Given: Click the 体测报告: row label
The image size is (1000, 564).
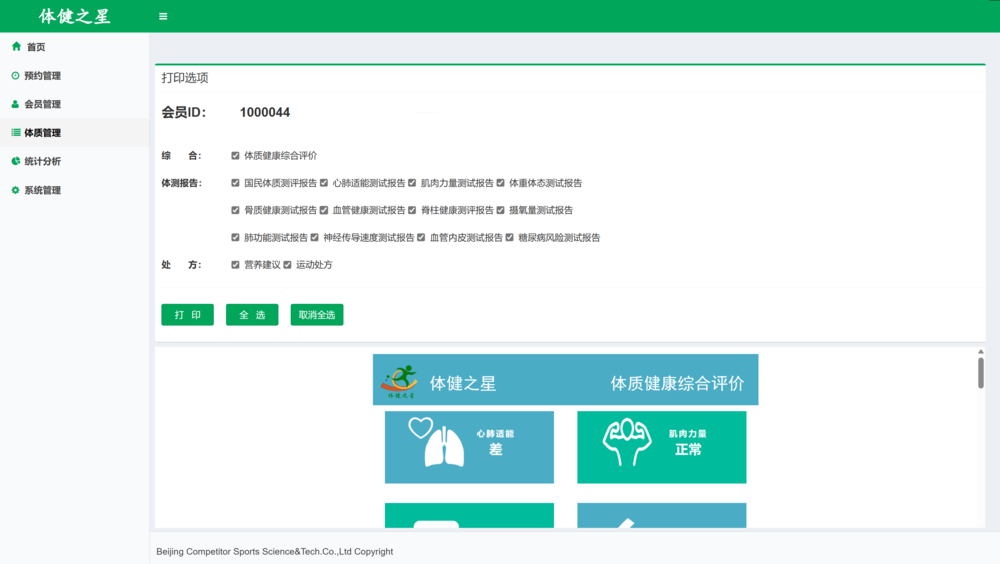Looking at the screenshot, I should pos(182,183).
